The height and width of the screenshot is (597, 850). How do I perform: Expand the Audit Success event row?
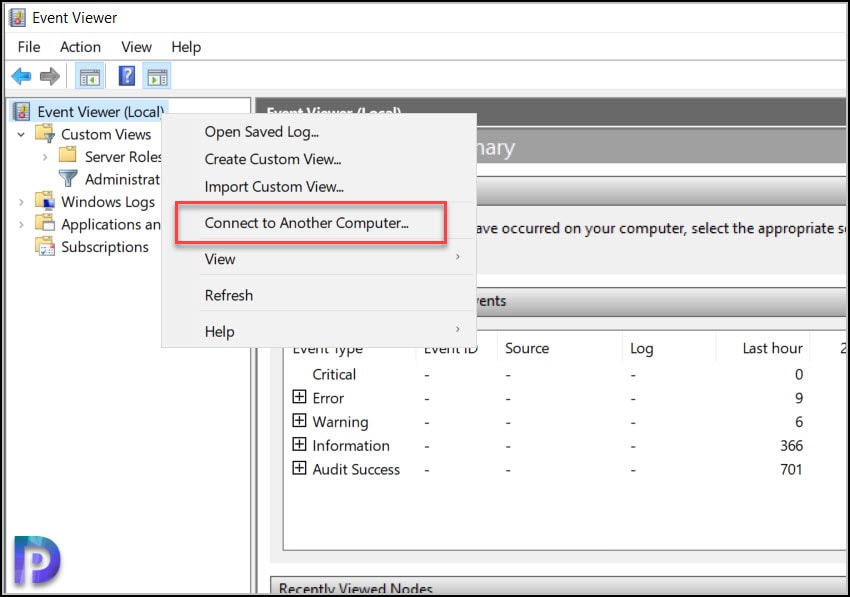[299, 468]
